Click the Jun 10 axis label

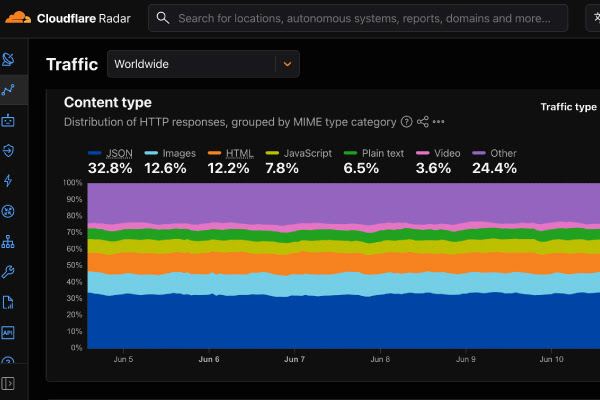[x=551, y=359]
